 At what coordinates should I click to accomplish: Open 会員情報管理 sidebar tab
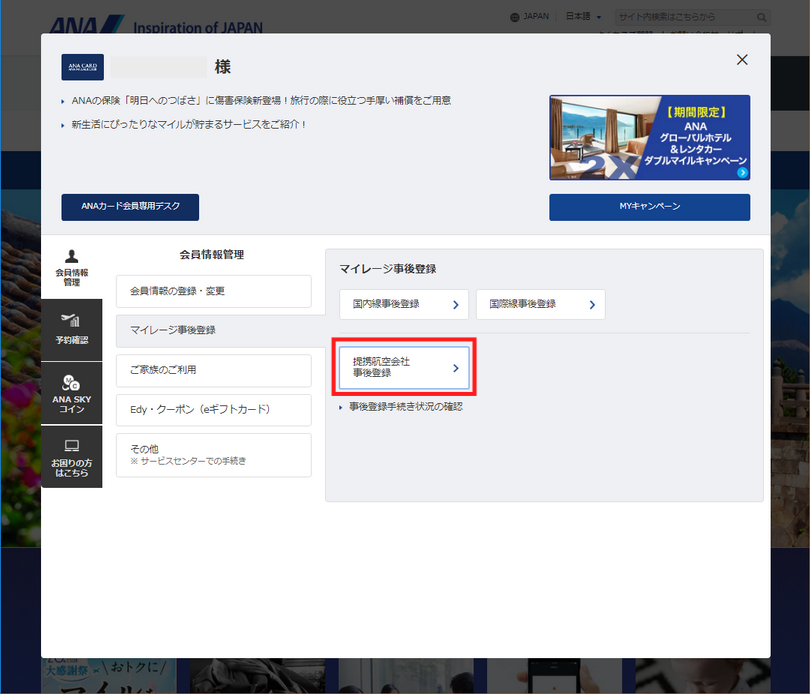pyautogui.click(x=72, y=268)
